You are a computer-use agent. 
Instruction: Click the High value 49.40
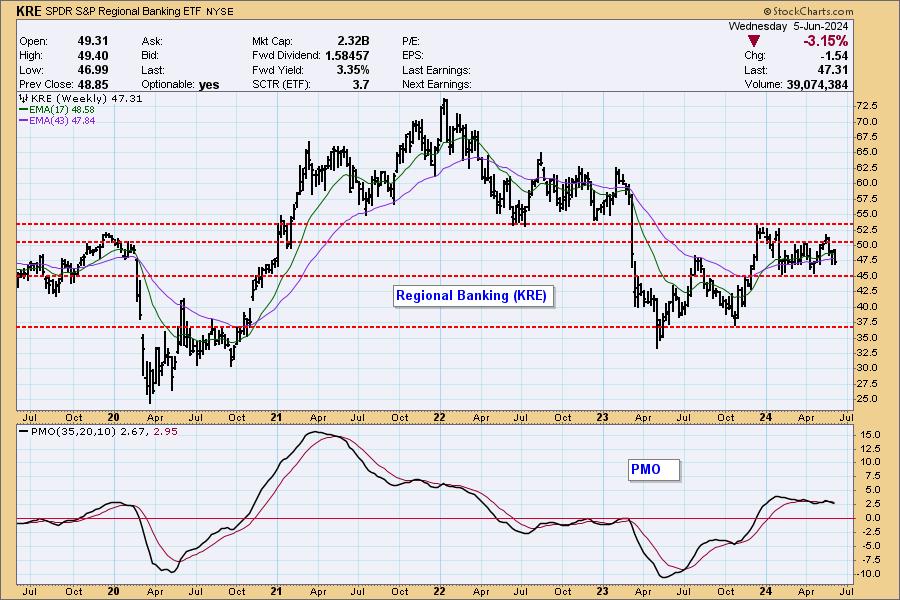click(93, 55)
